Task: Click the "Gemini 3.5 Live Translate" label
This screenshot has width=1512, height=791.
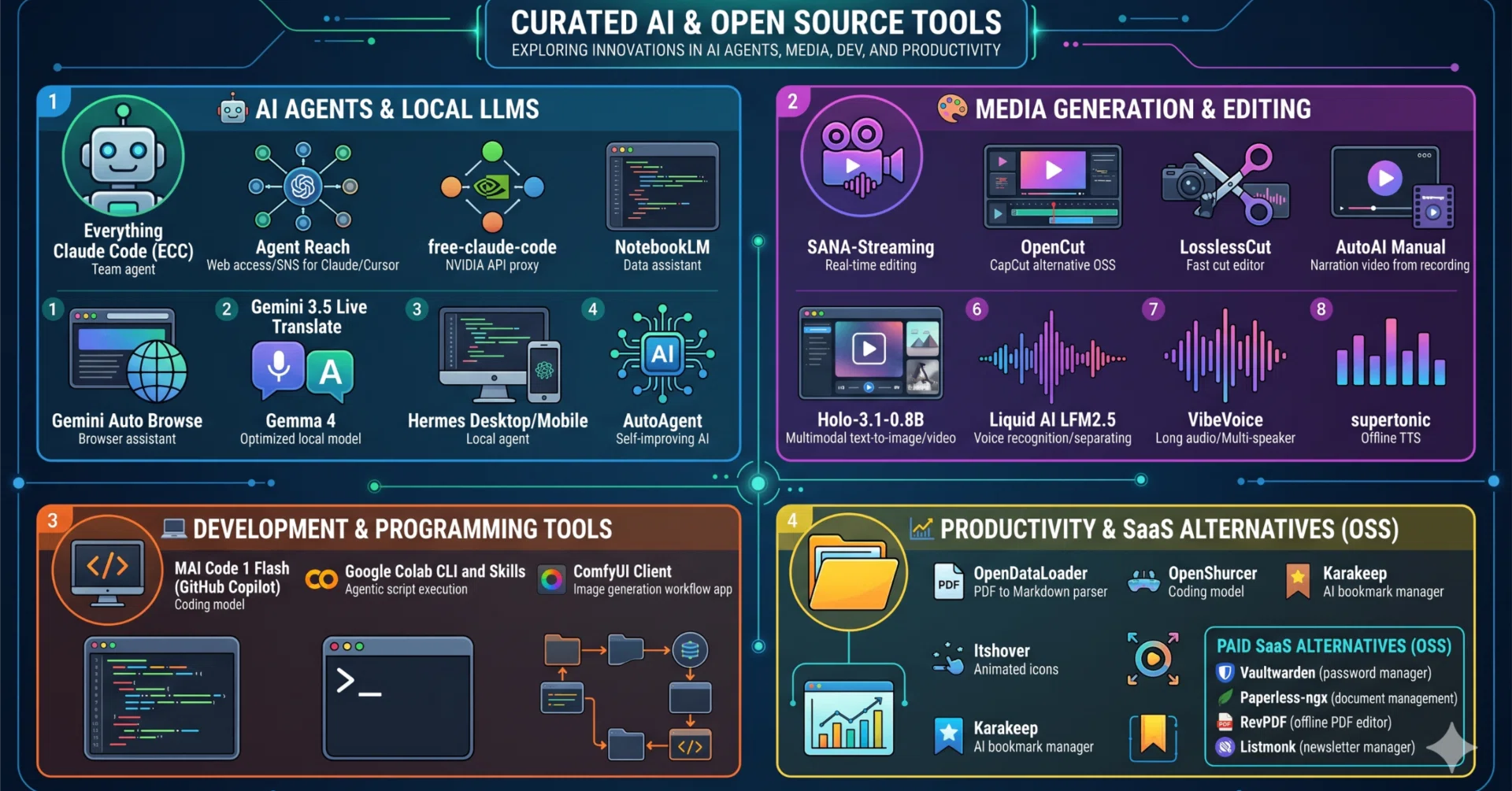Action: [309, 316]
